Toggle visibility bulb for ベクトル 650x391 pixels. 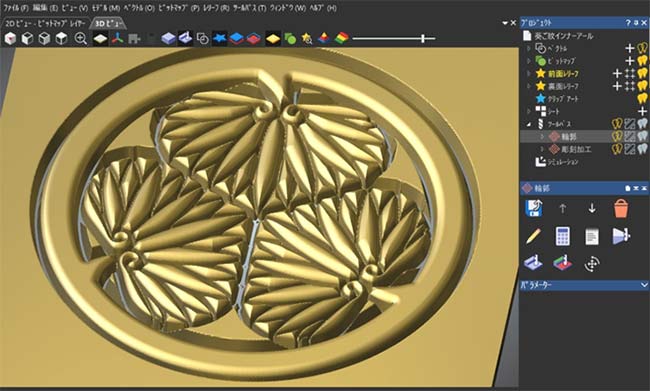point(642,49)
